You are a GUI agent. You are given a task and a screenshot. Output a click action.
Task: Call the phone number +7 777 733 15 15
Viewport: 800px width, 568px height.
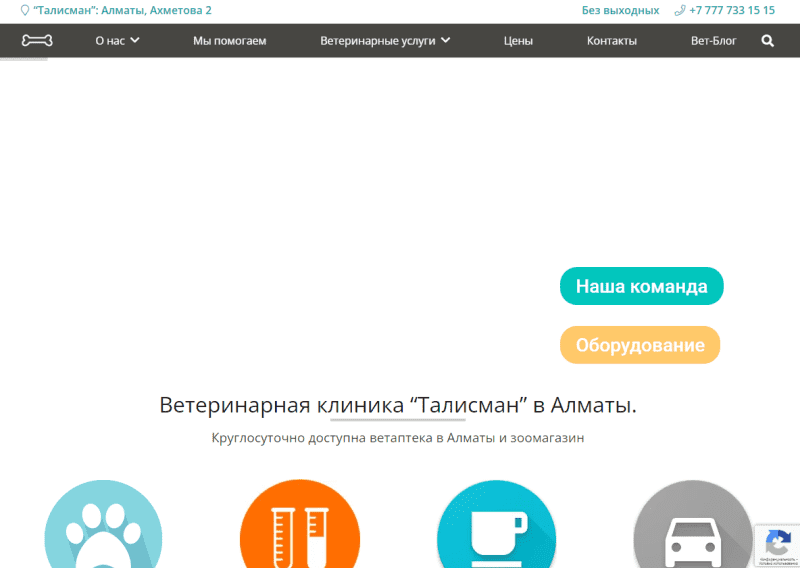pyautogui.click(x=732, y=10)
